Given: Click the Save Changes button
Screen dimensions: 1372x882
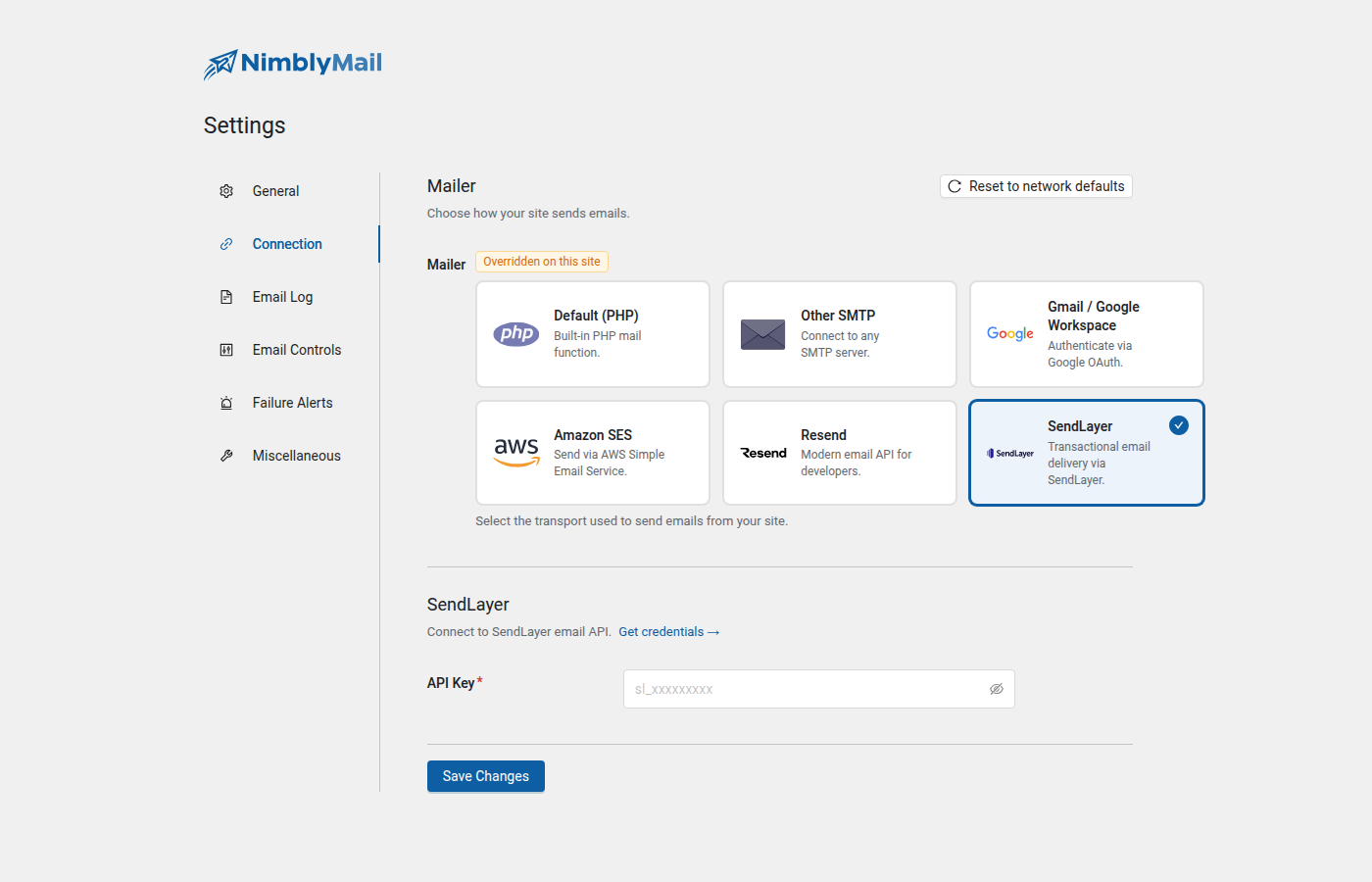Looking at the screenshot, I should coord(486,776).
